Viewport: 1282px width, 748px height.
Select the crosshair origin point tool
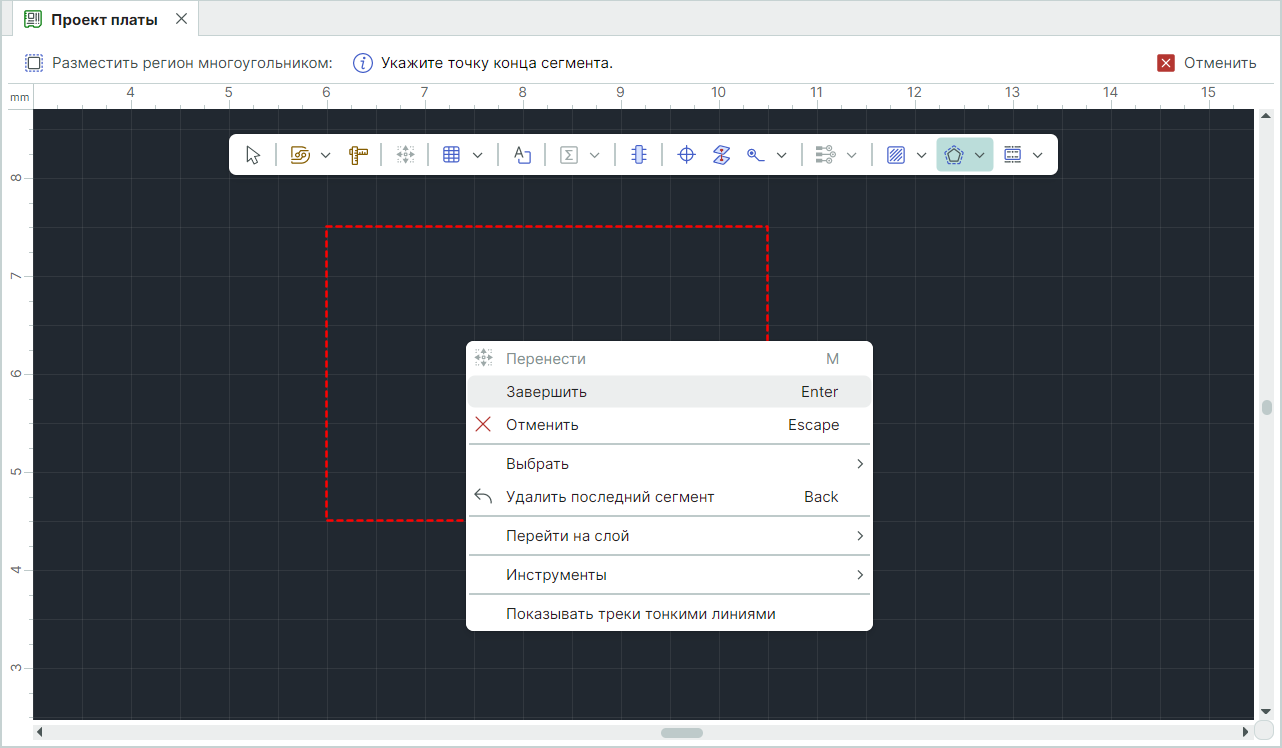click(x=686, y=155)
